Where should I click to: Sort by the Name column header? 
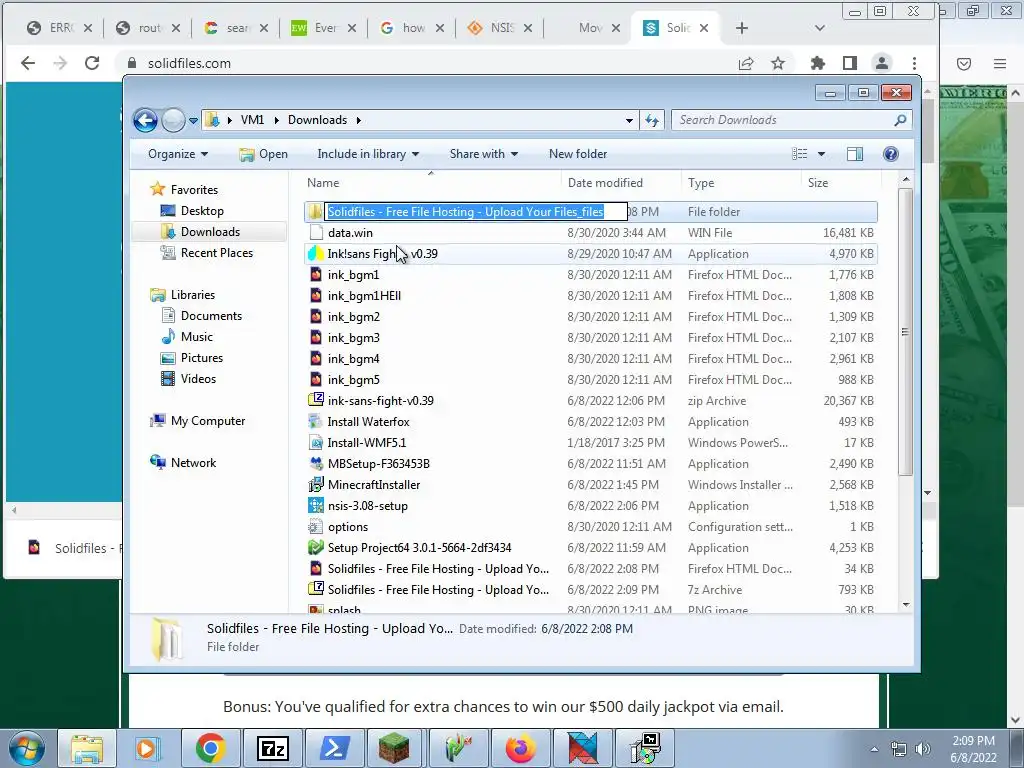(431, 183)
